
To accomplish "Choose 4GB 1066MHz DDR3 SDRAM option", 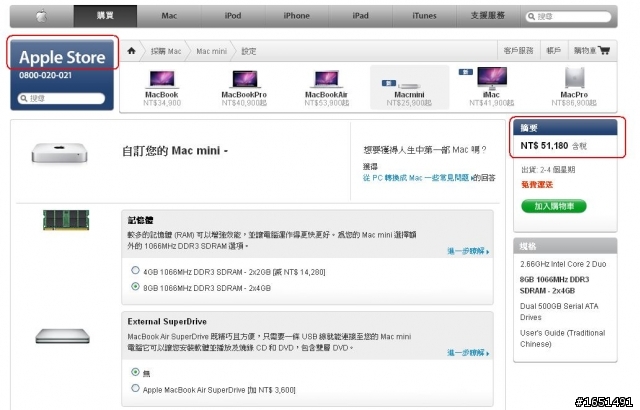I will click(x=135, y=270).
